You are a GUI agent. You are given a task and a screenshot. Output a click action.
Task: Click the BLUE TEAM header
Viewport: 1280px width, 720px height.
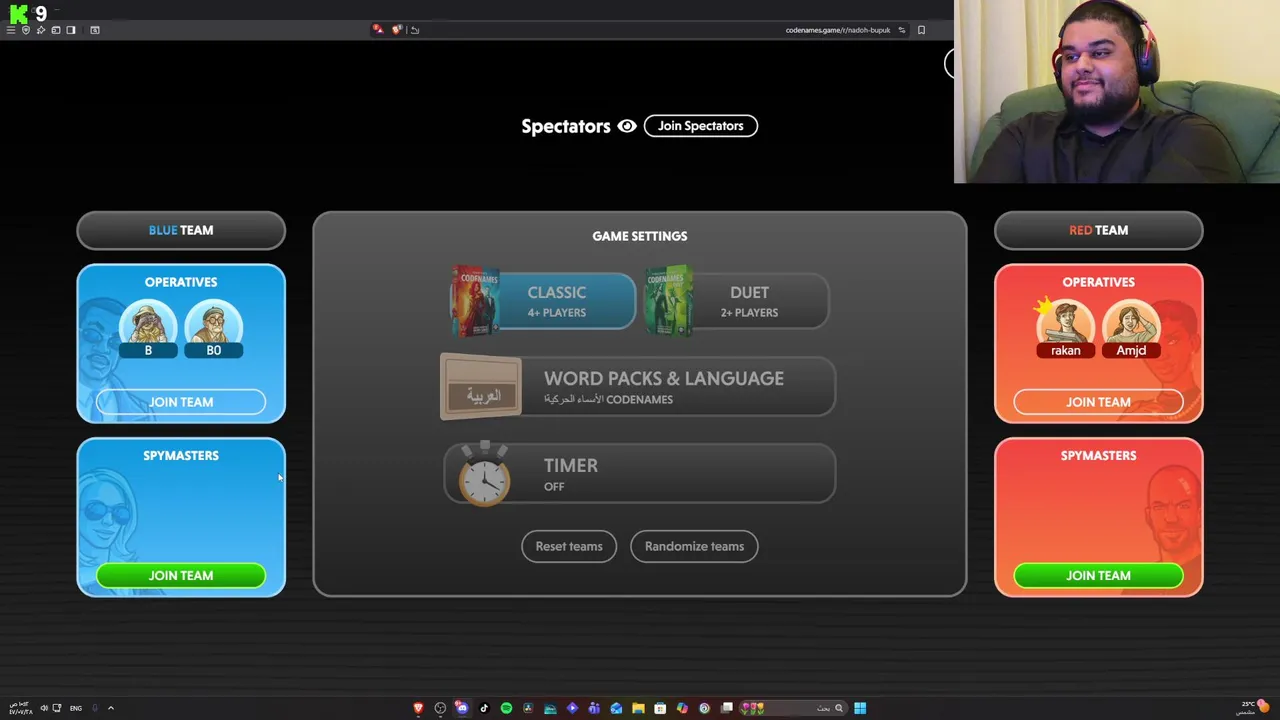click(181, 230)
